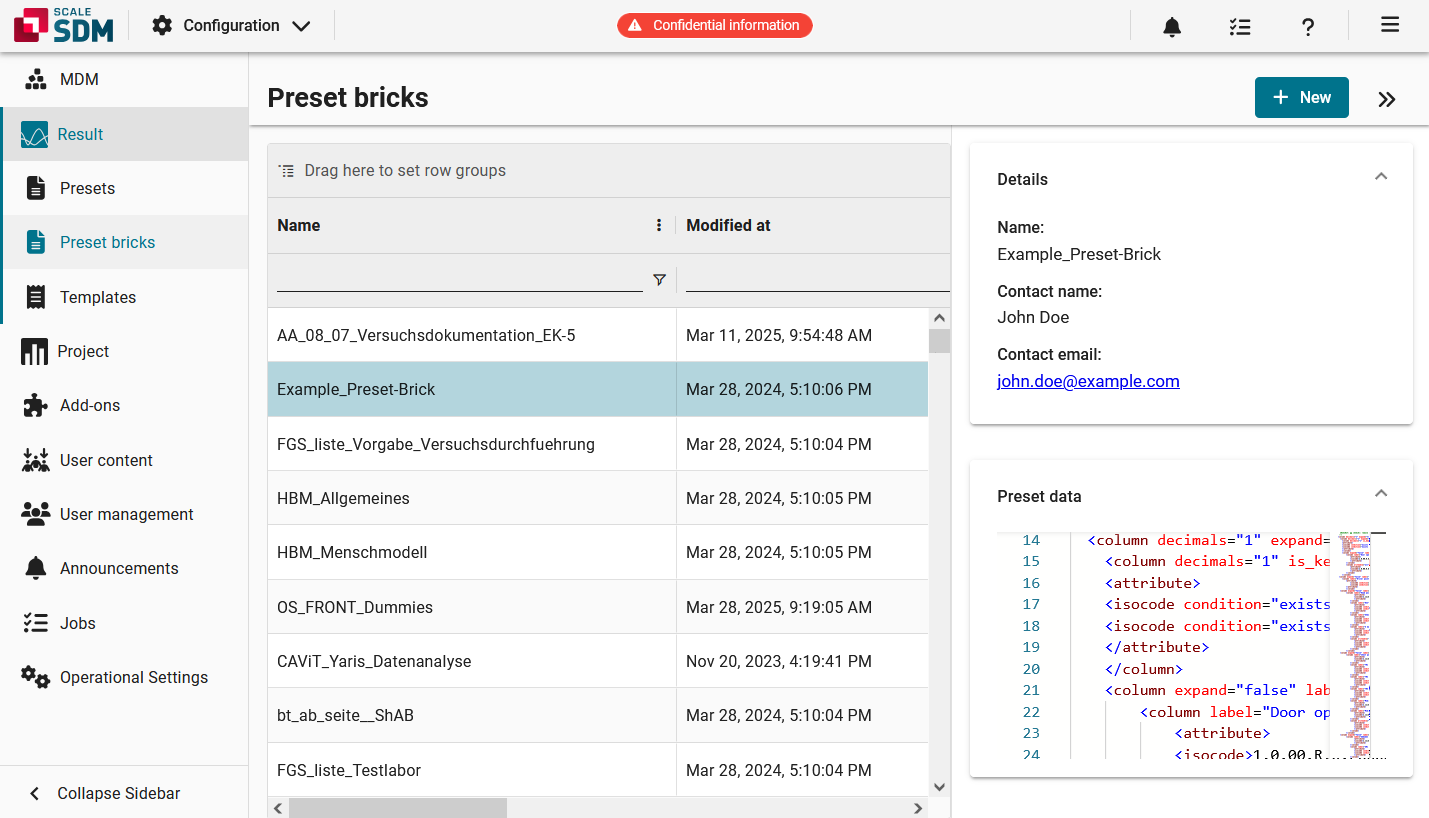The image size is (1429, 818).
Task: Open User content sidebar entry
Action: click(124, 460)
